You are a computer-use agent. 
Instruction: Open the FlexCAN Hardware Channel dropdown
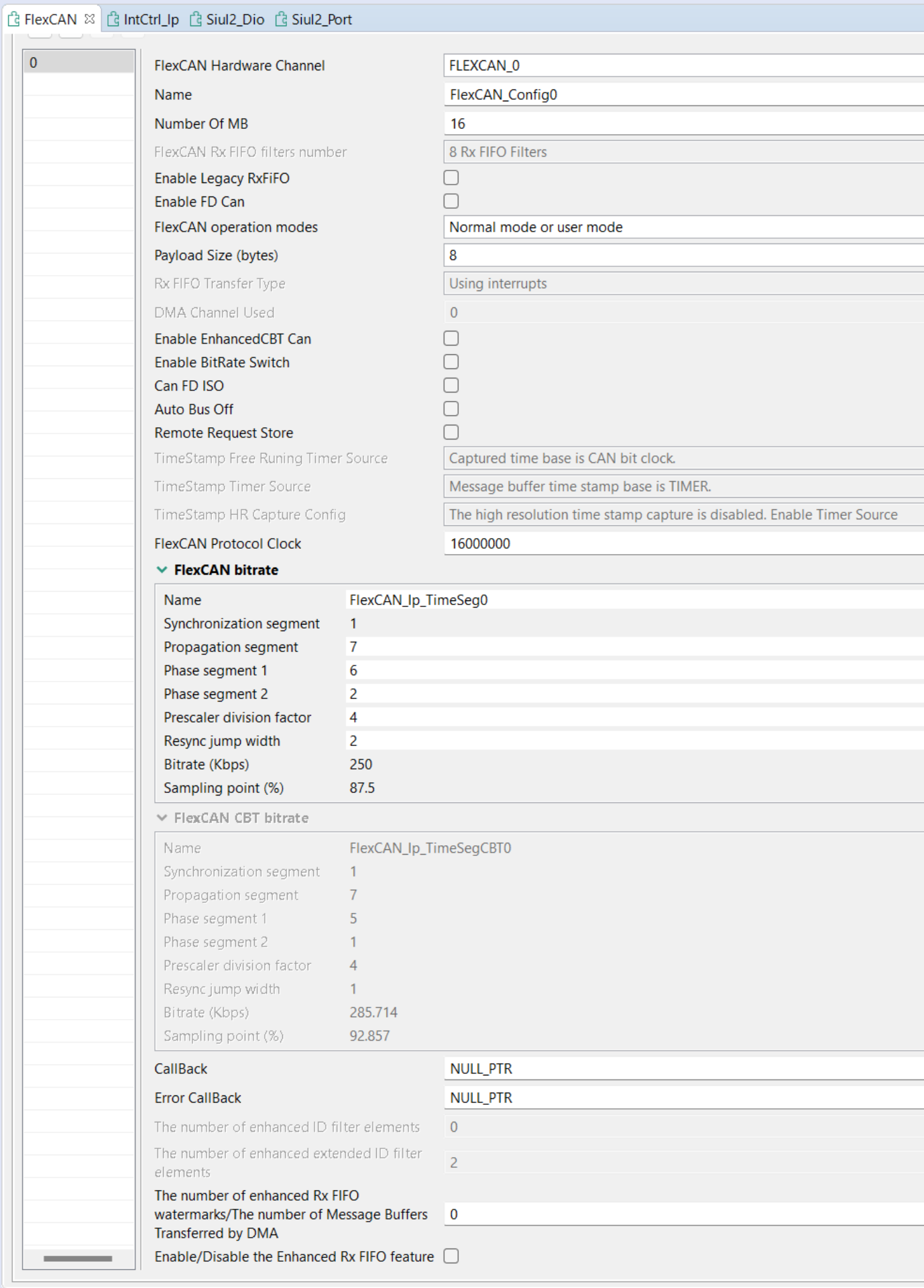point(683,66)
